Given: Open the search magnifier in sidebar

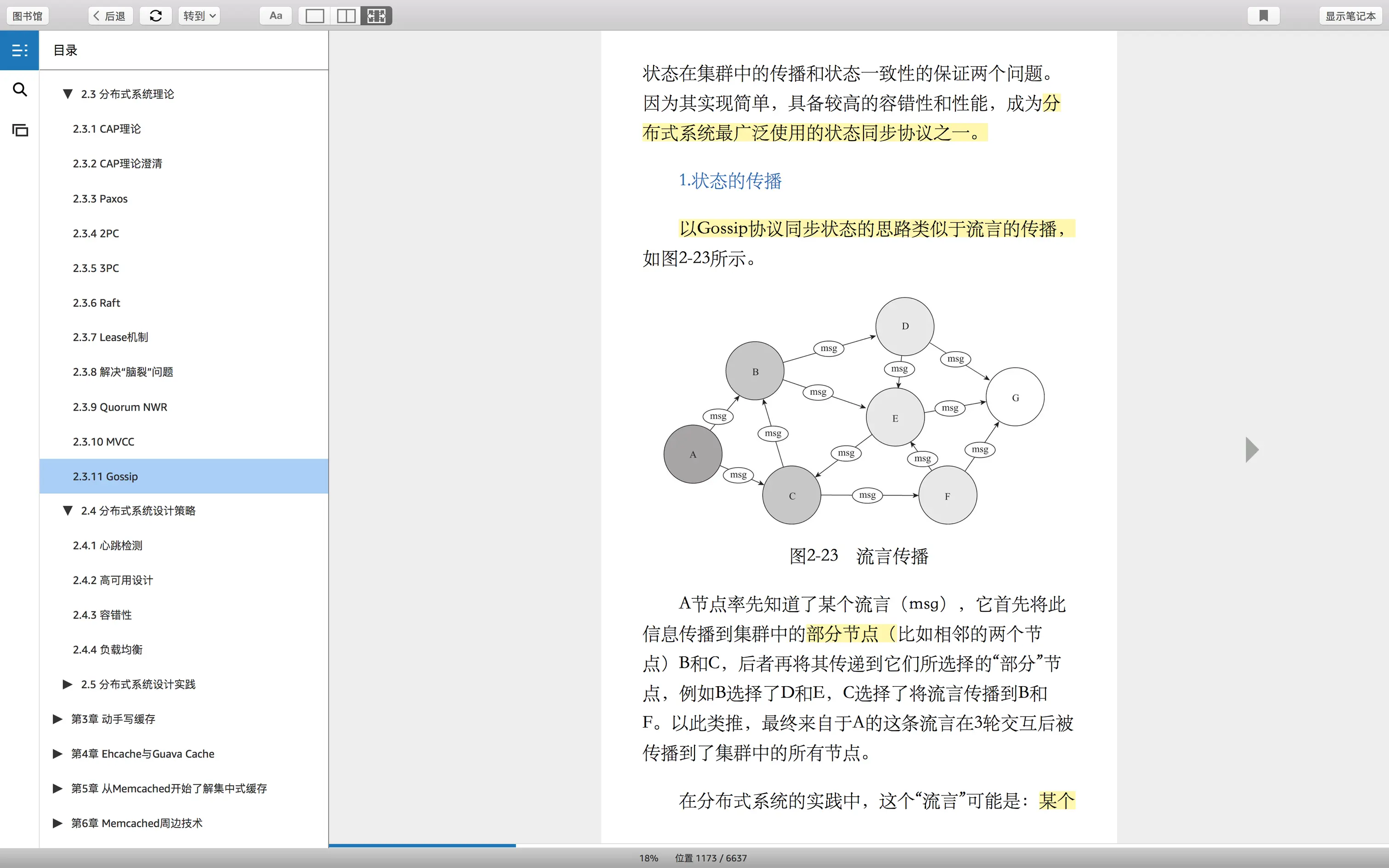Looking at the screenshot, I should click(x=19, y=90).
